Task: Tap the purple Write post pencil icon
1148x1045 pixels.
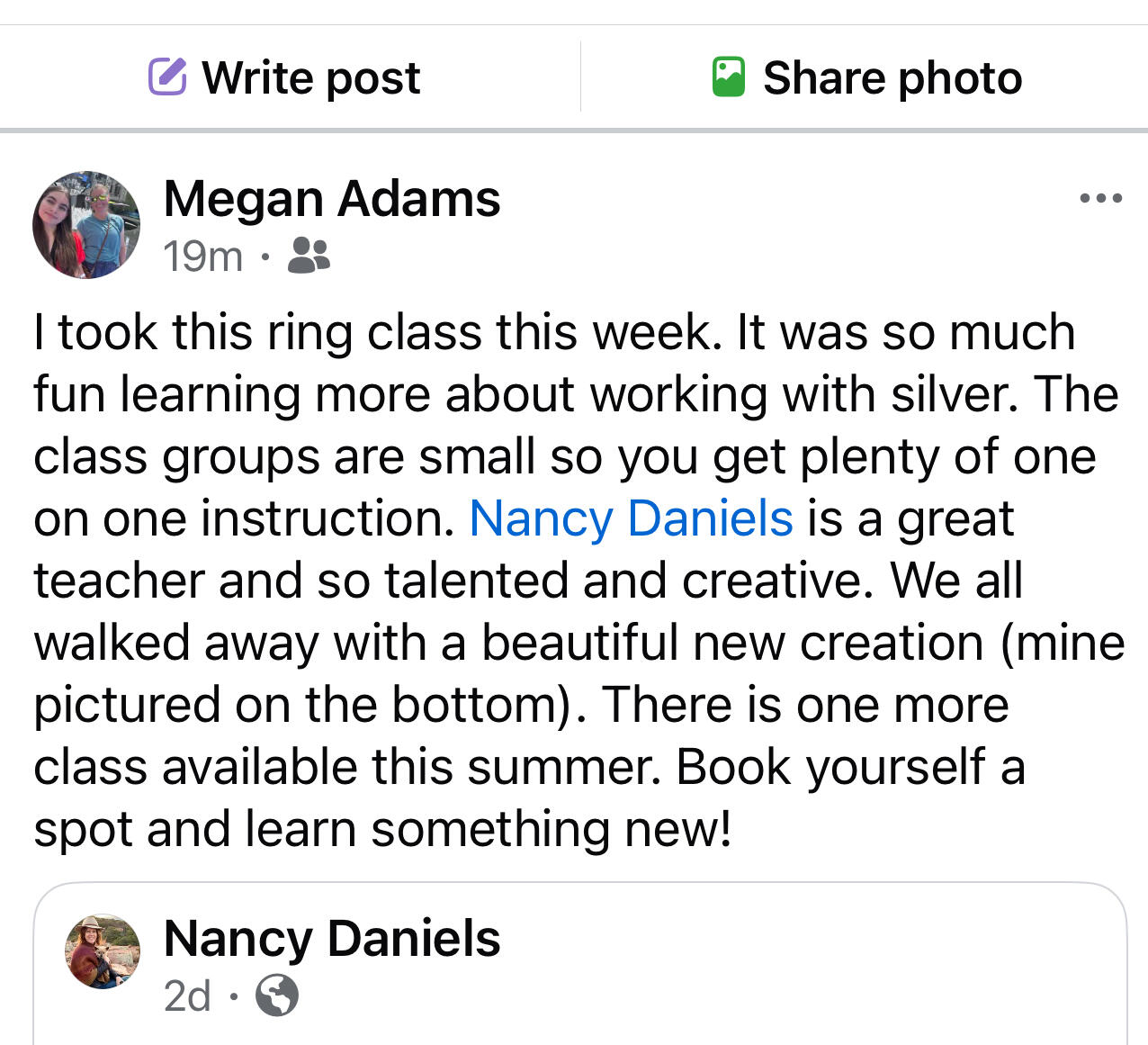Action: 167,77
